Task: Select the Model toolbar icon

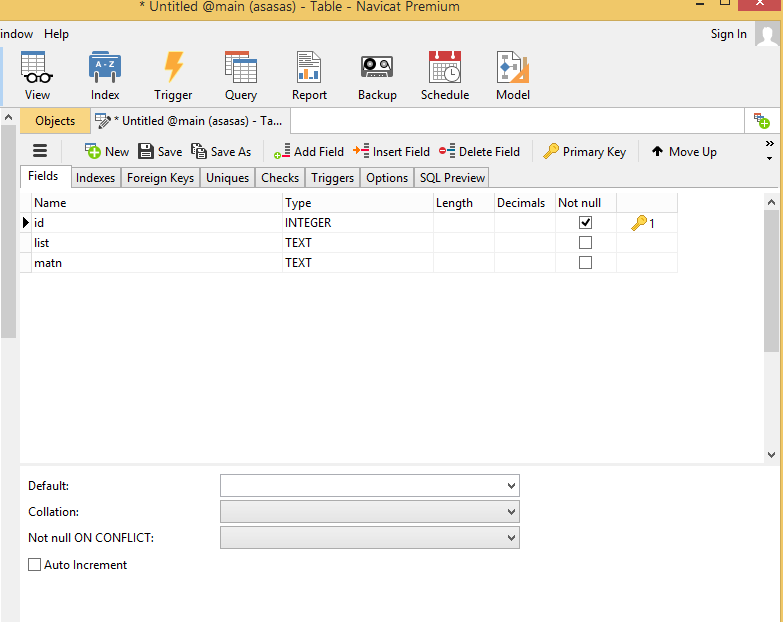Action: 512,76
